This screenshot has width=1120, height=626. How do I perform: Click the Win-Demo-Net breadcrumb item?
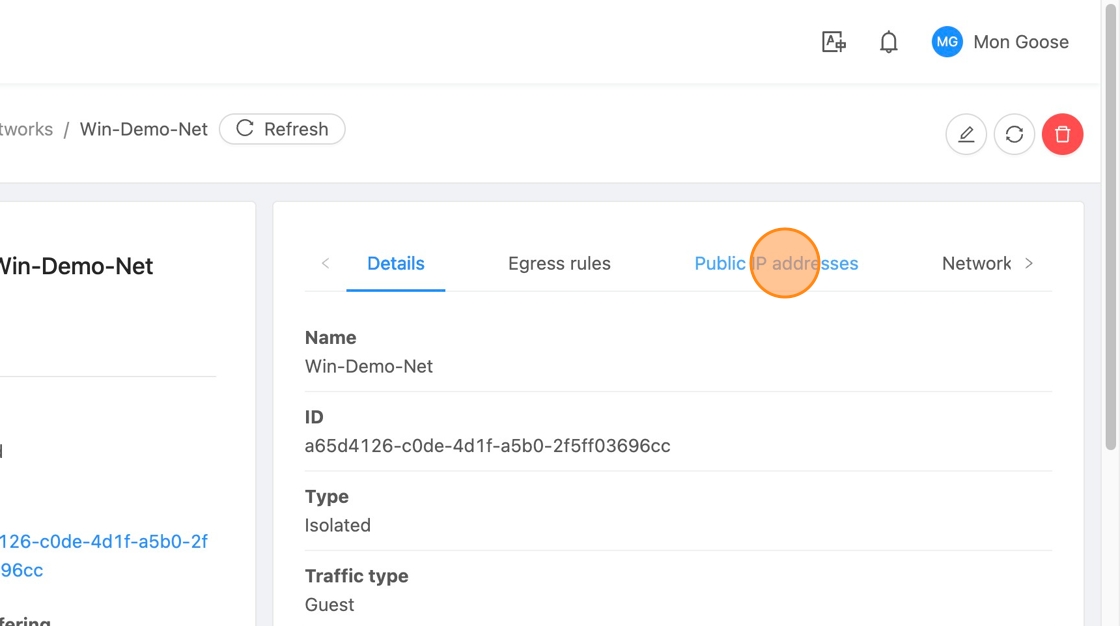144,129
